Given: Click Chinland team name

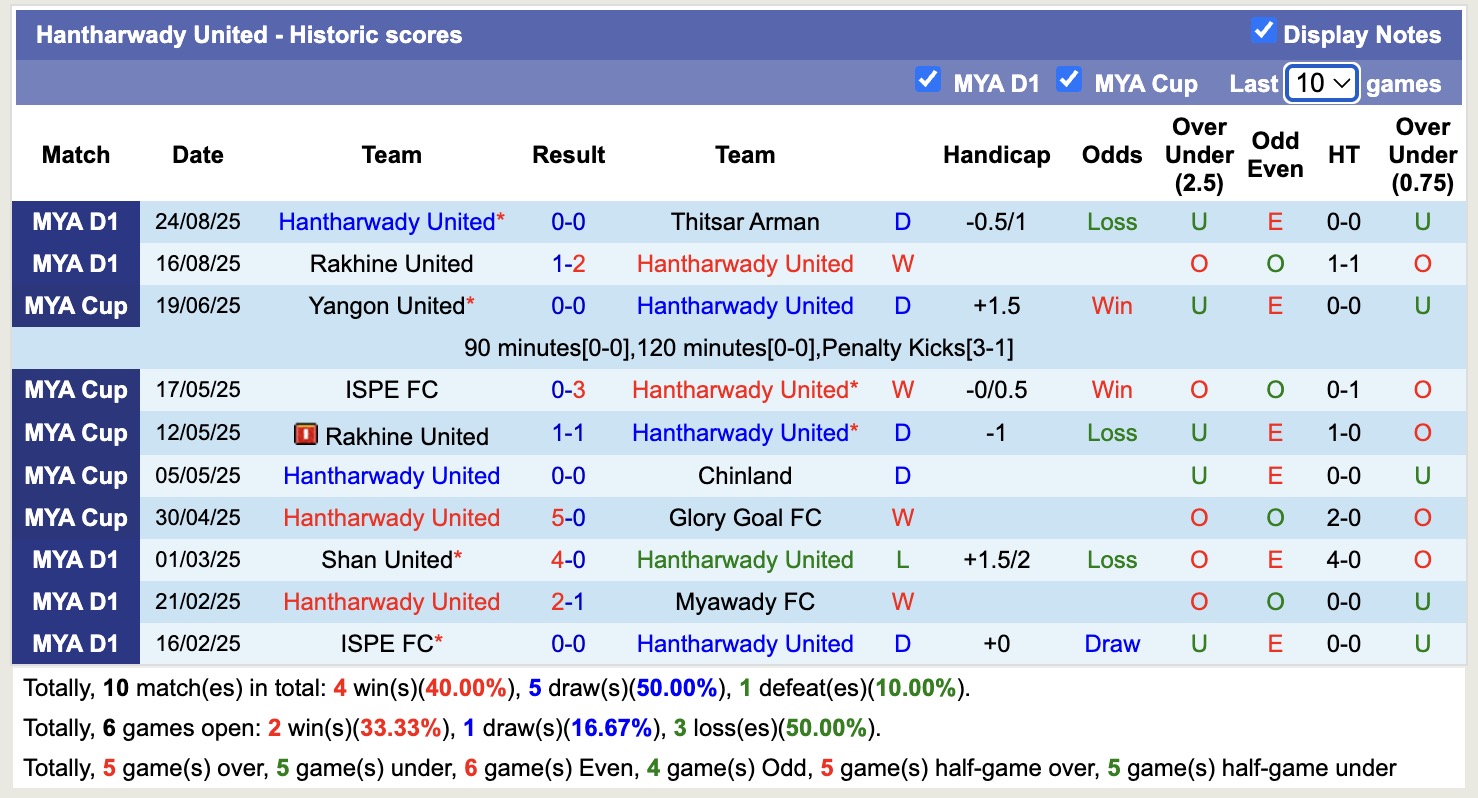Looking at the screenshot, I should coord(745,476).
